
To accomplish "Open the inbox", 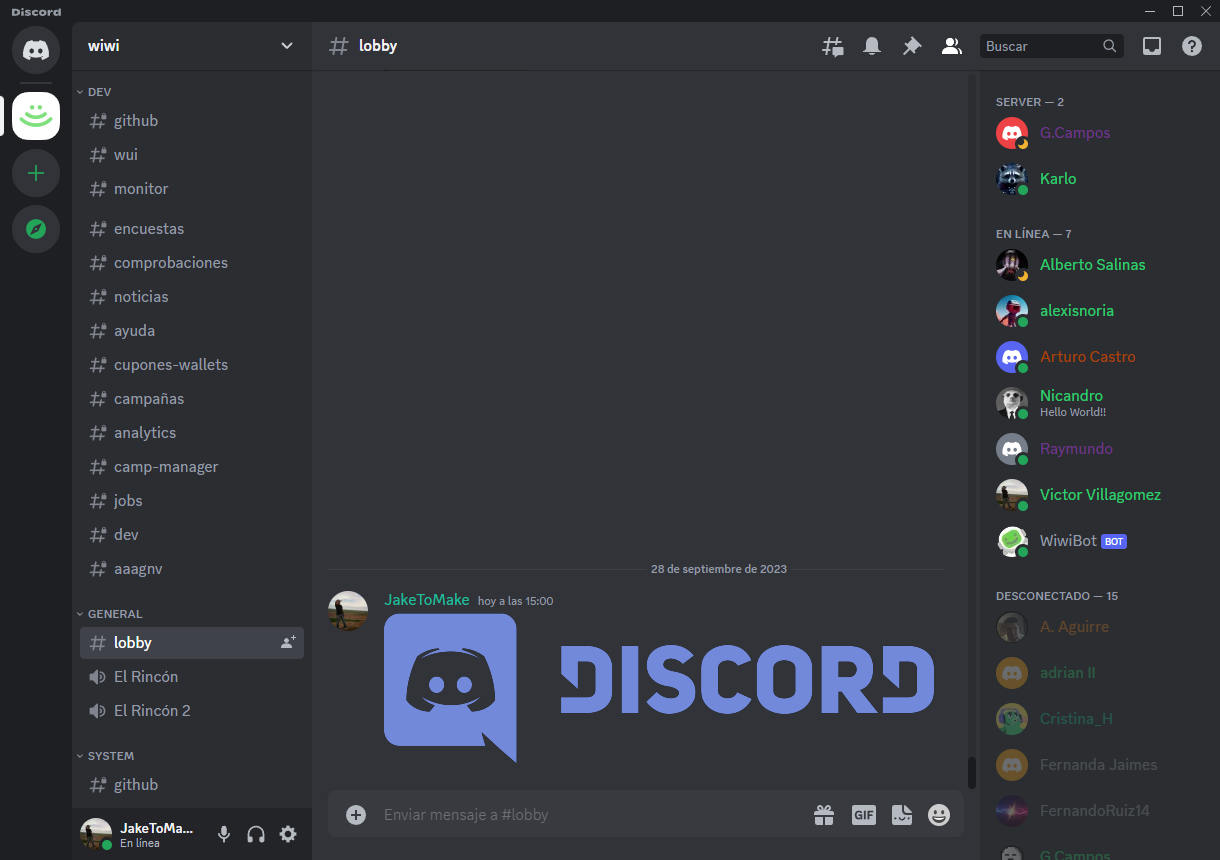I will tap(1152, 46).
